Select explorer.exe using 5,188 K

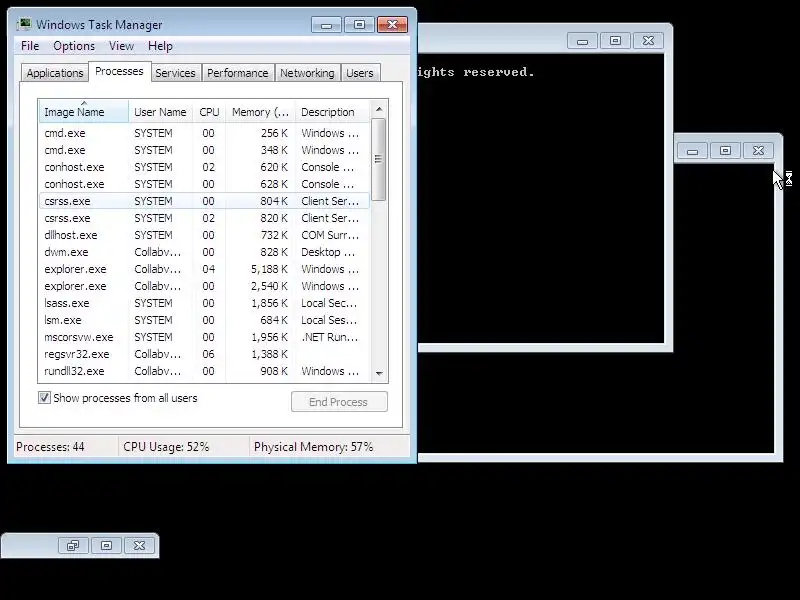click(x=204, y=269)
